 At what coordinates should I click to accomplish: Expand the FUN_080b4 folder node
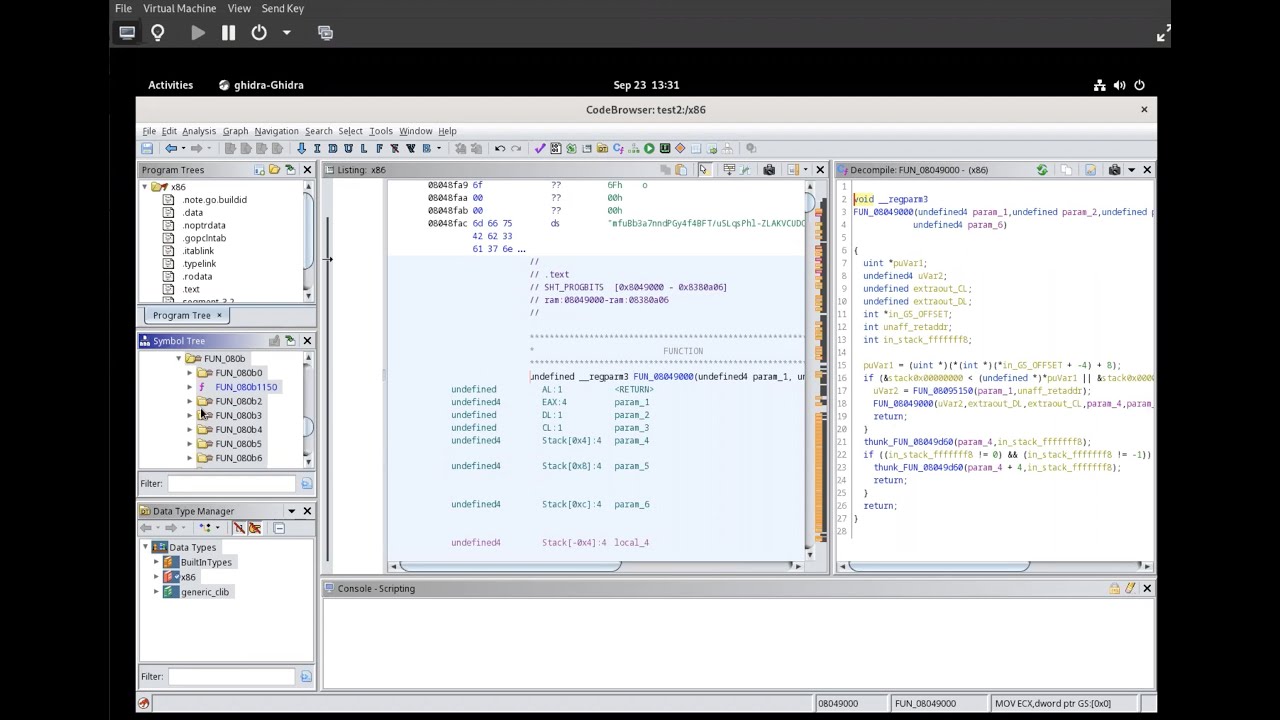pyautogui.click(x=189, y=430)
